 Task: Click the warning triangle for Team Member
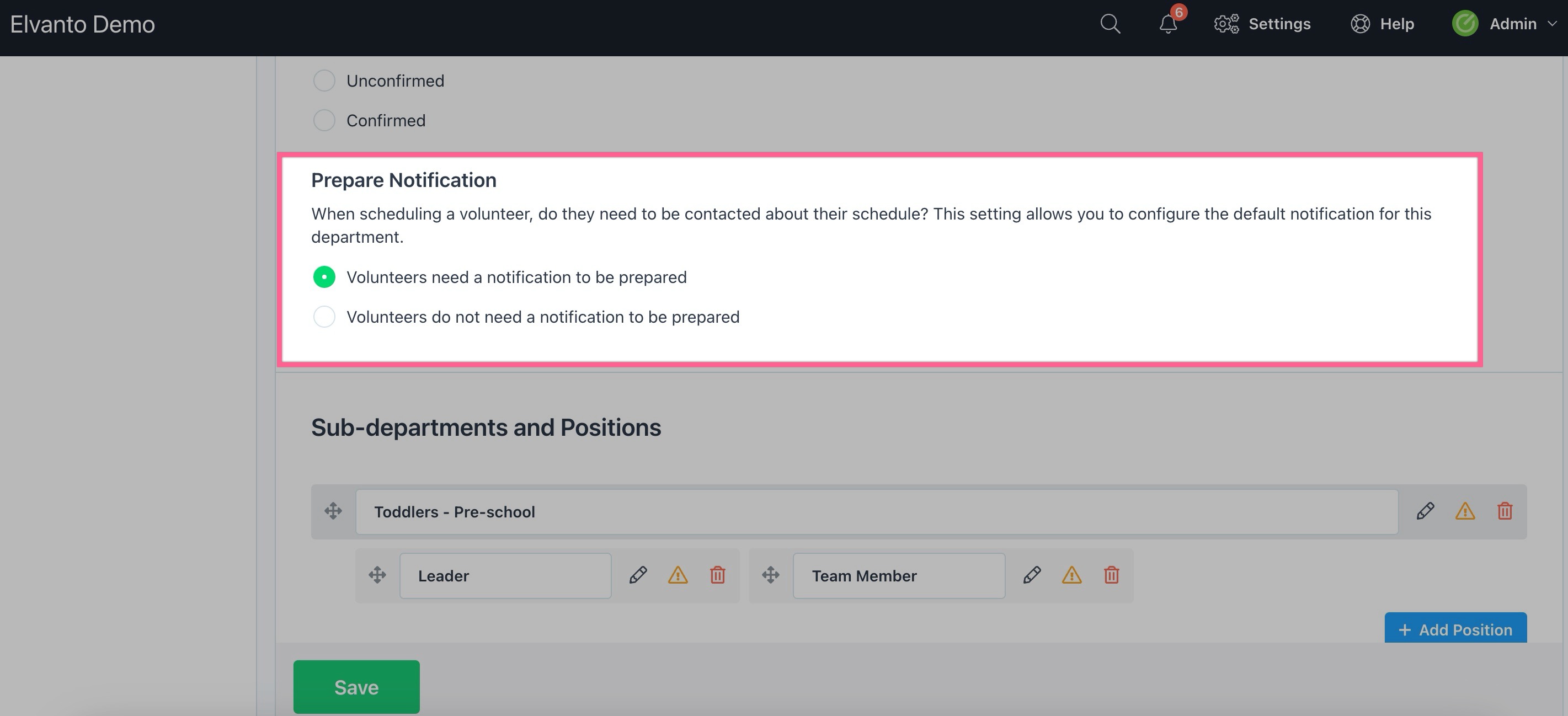point(1071,575)
